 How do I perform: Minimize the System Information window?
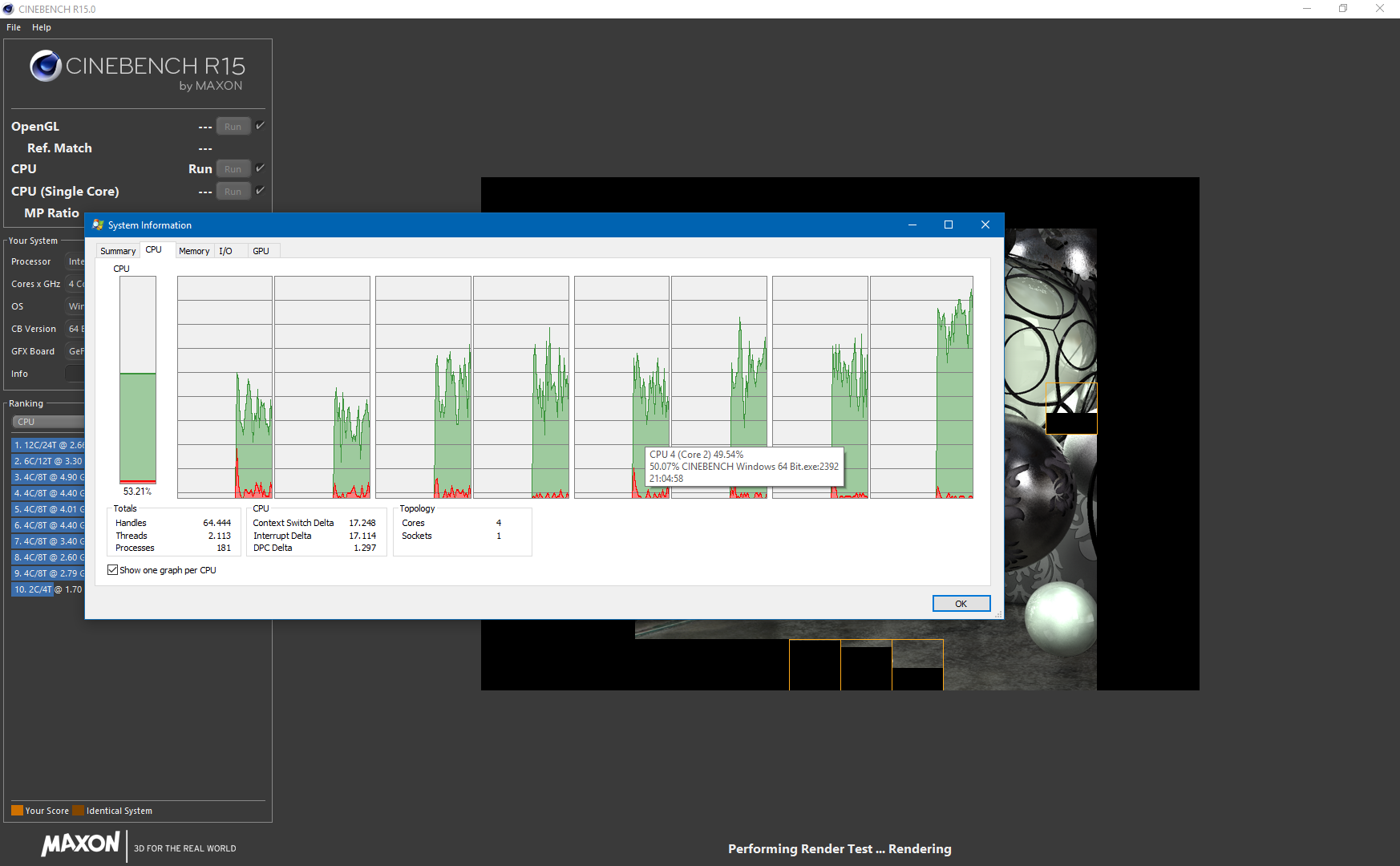click(912, 225)
